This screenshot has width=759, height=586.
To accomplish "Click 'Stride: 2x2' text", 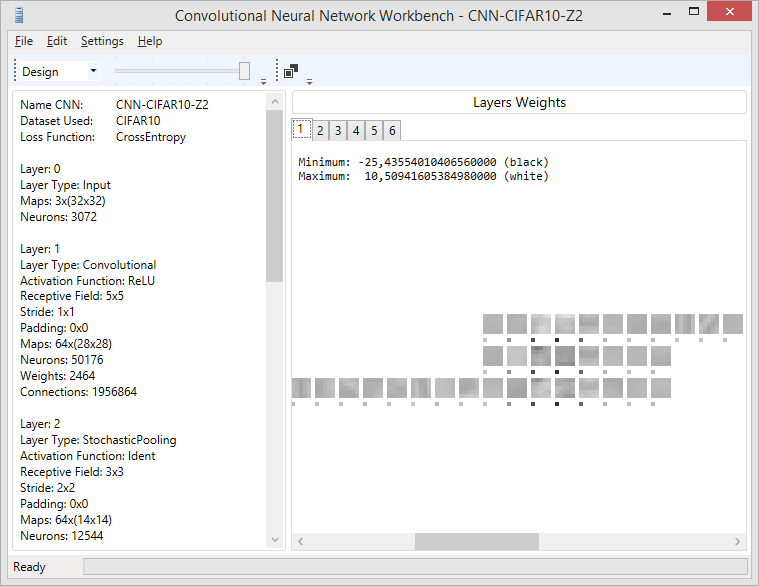I will 47,488.
